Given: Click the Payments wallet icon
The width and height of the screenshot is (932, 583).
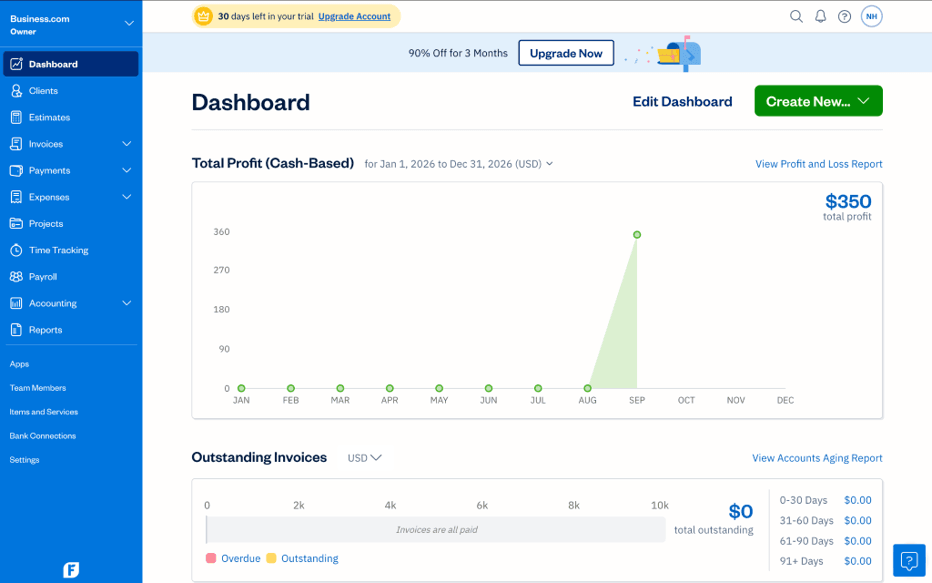Looking at the screenshot, I should click(17, 171).
